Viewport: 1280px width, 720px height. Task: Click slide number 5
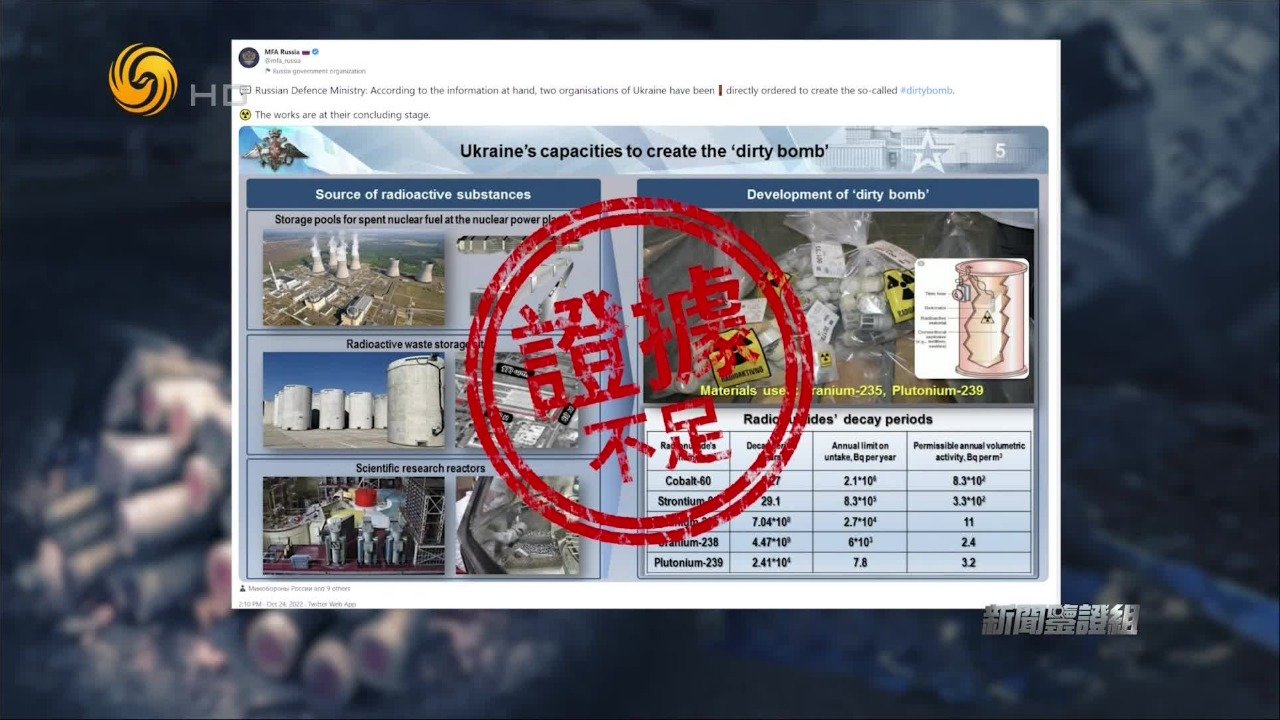click(1000, 151)
